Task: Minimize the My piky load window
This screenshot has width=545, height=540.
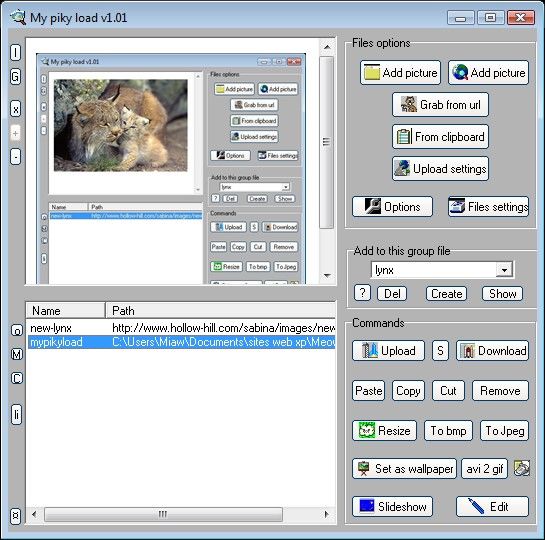Action: pyautogui.click(x=461, y=18)
